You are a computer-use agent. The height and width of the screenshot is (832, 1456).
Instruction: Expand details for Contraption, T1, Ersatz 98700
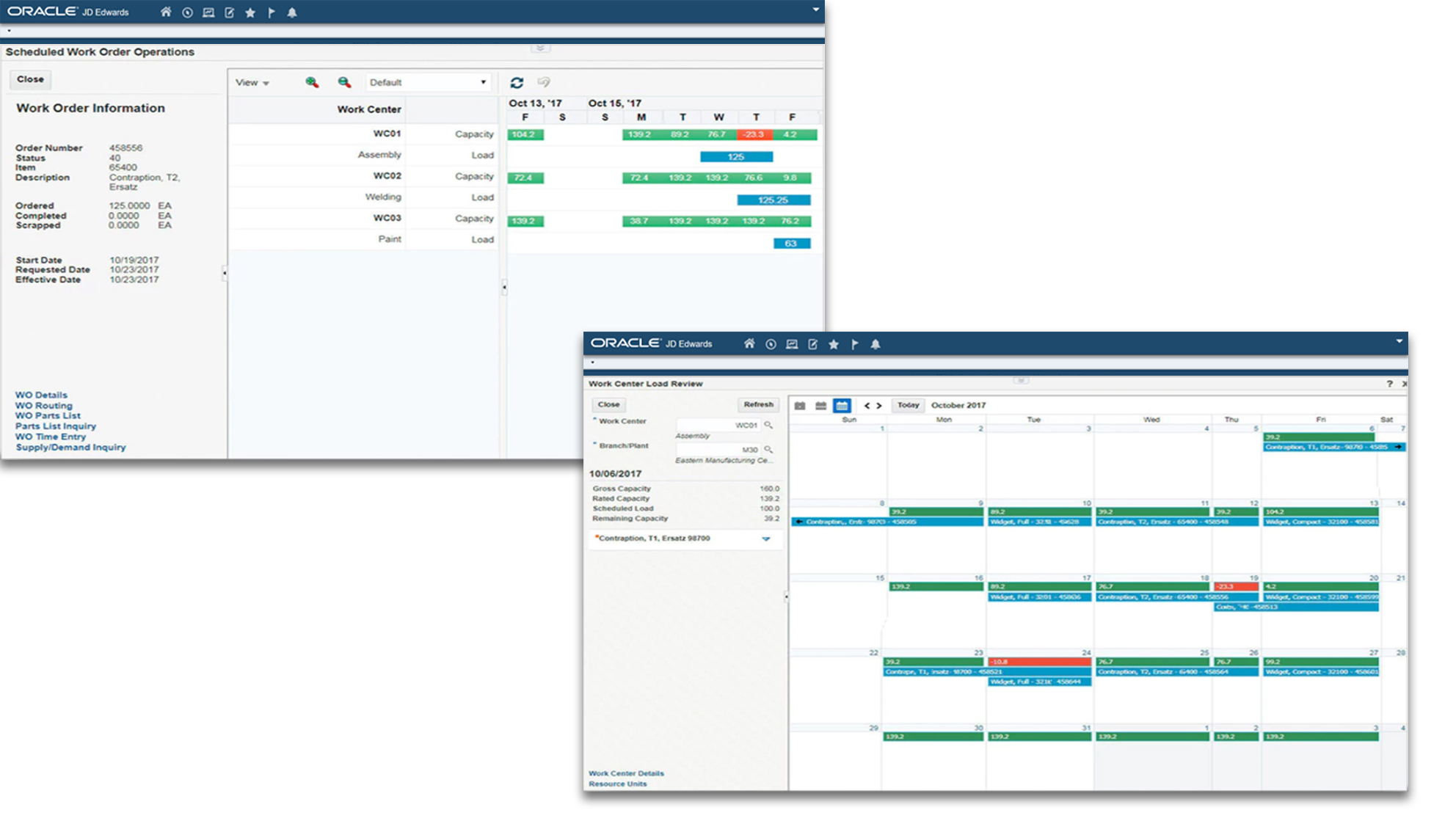767,539
